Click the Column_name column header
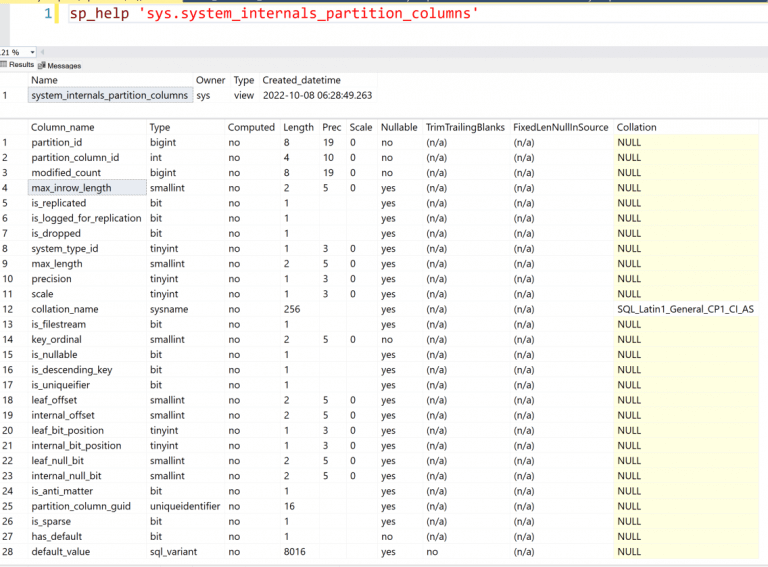The width and height of the screenshot is (768, 567). [x=62, y=127]
